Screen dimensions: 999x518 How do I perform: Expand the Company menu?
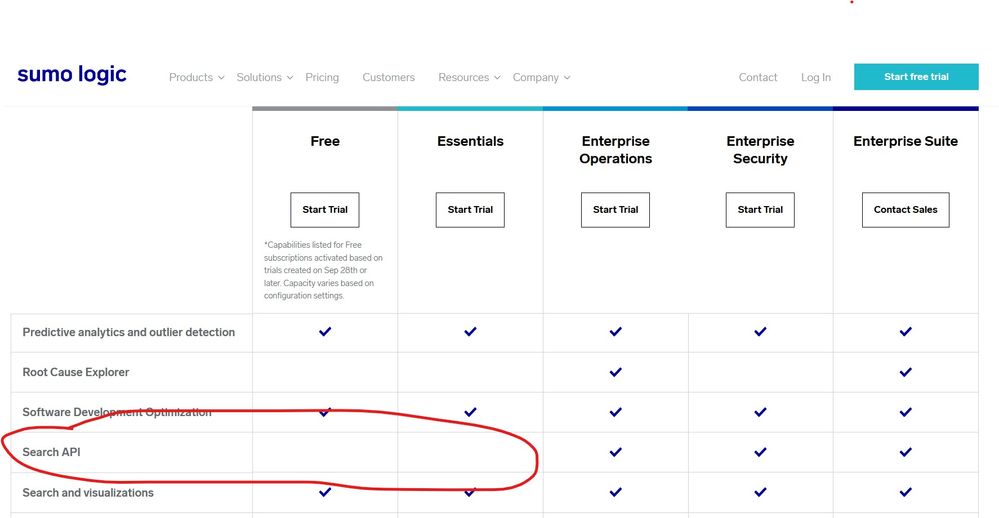[x=541, y=77]
